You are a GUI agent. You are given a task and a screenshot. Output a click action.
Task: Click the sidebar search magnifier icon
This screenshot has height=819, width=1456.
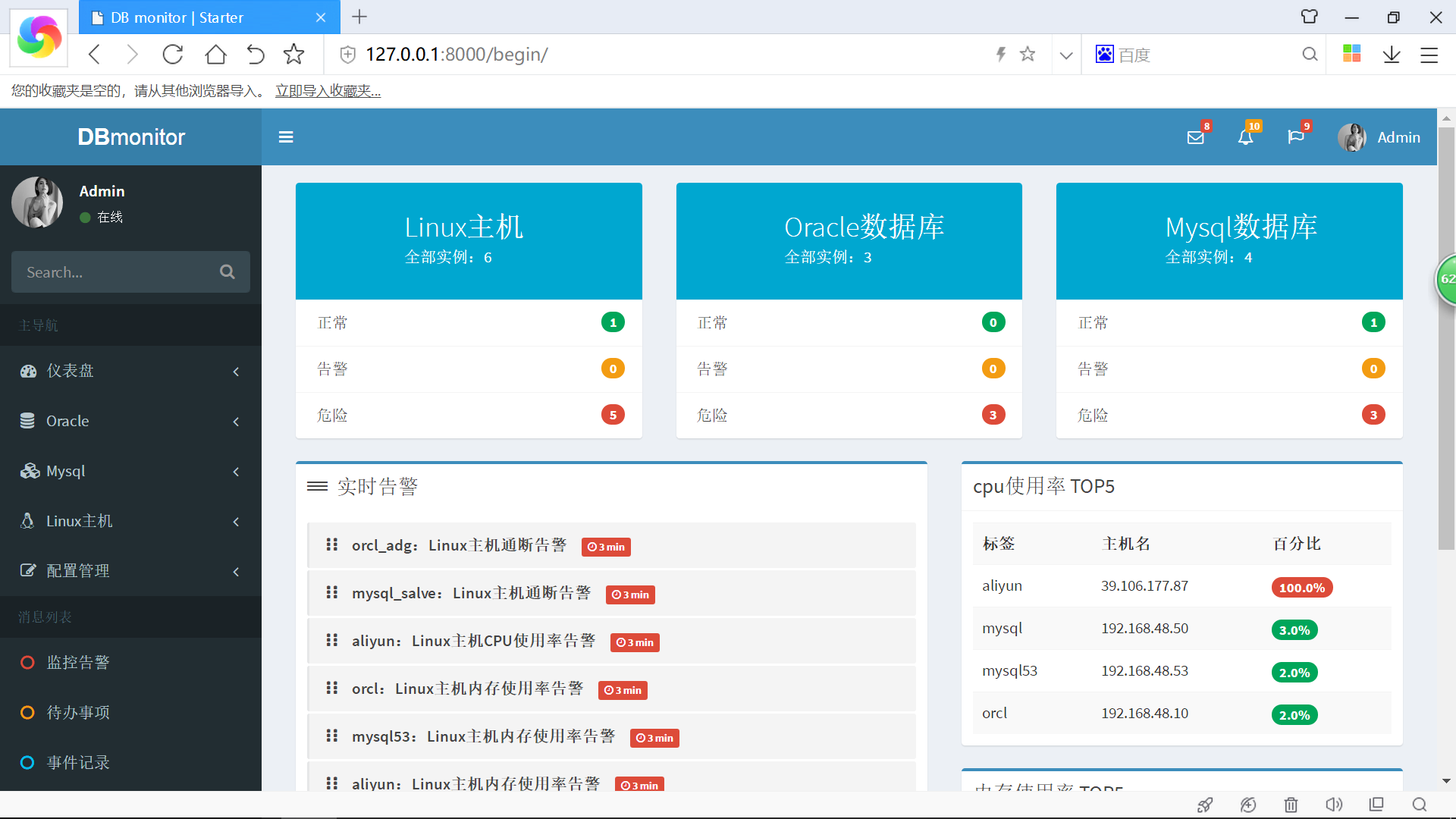click(227, 271)
